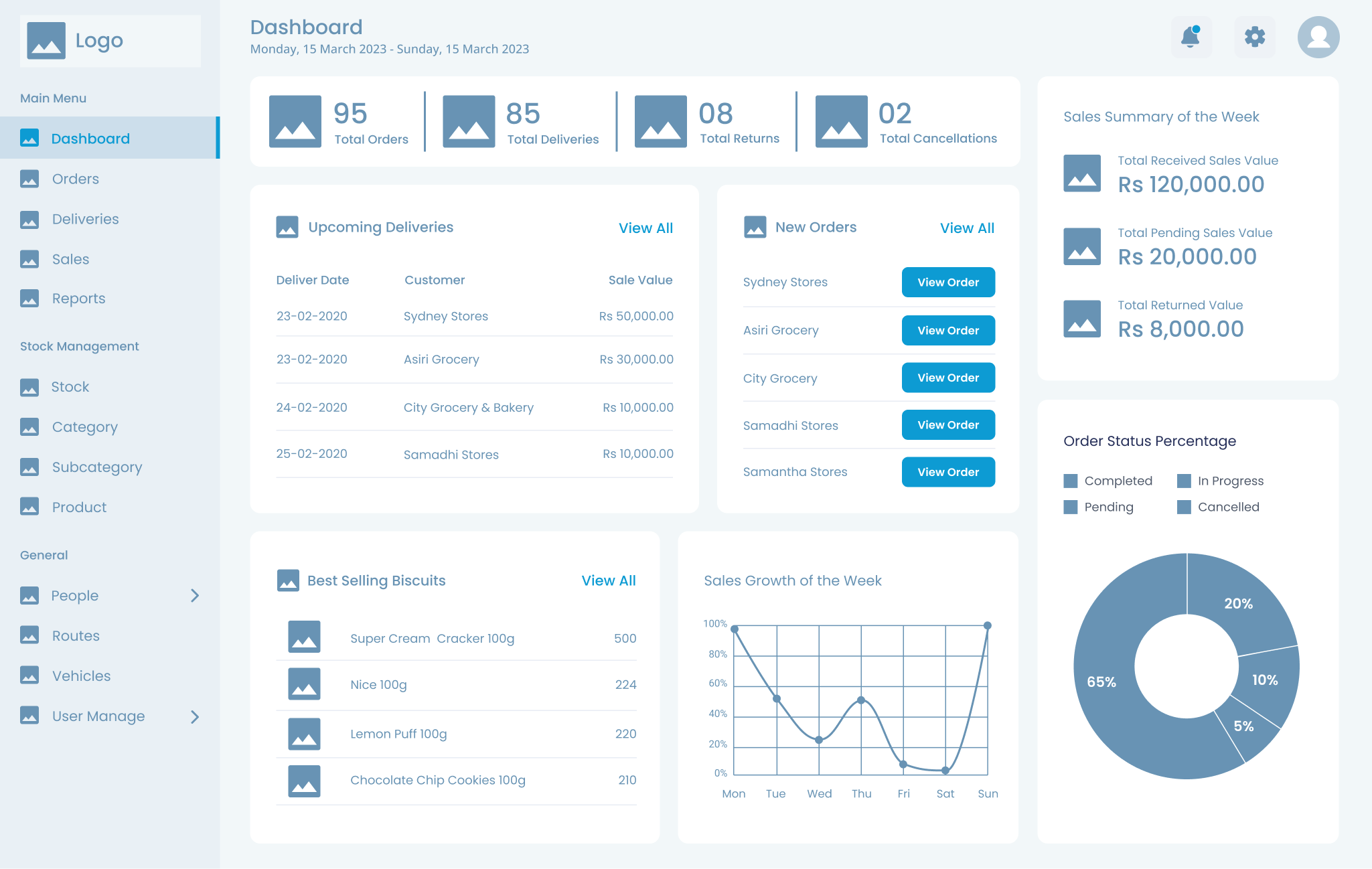Switch to the Sales menu item

tap(70, 259)
